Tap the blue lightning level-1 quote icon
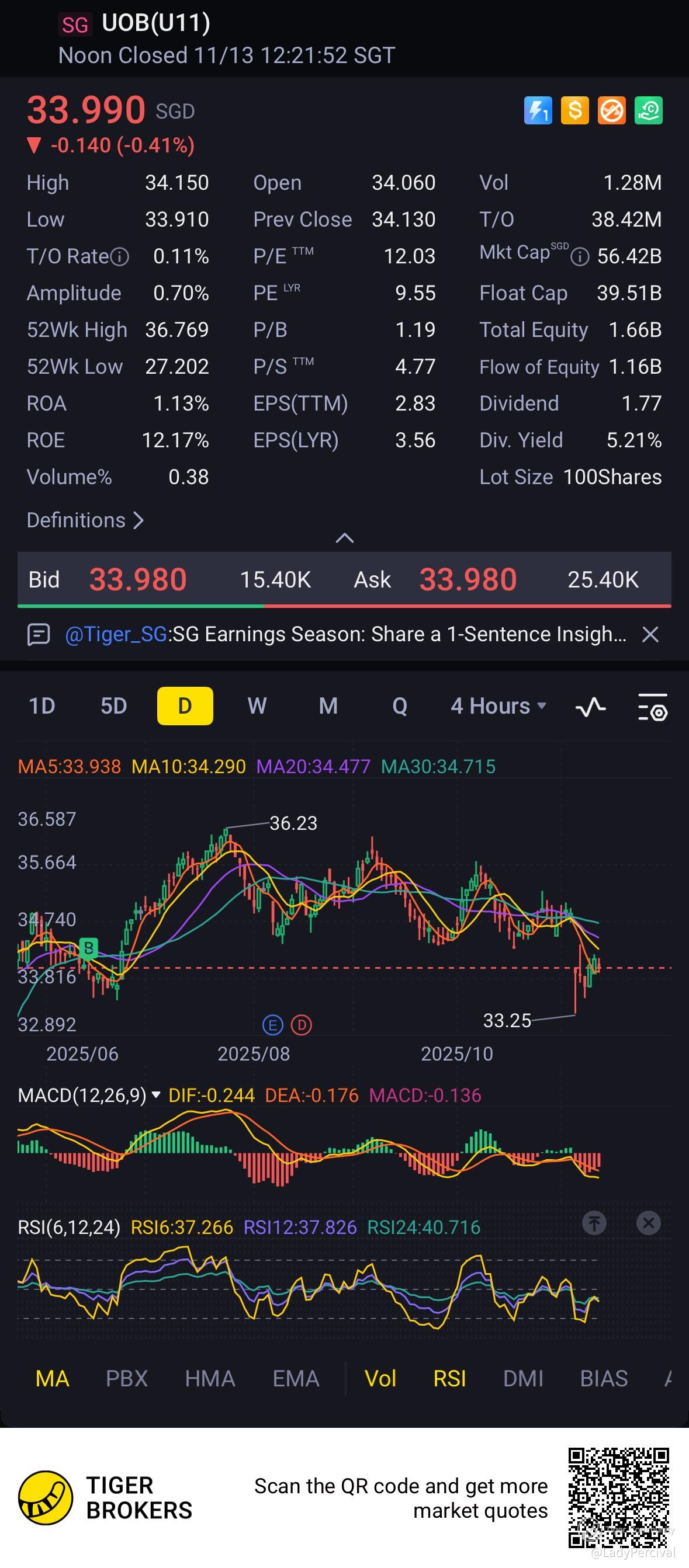The height and width of the screenshot is (1568, 689). [x=538, y=111]
